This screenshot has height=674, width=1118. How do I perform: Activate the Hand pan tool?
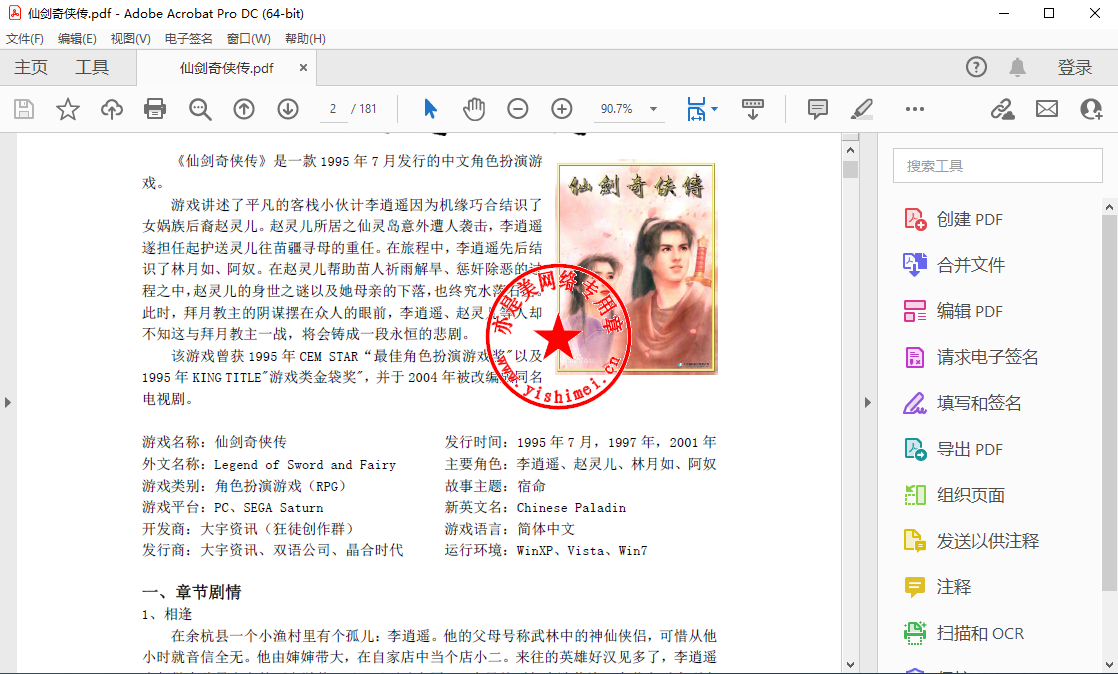pyautogui.click(x=473, y=109)
